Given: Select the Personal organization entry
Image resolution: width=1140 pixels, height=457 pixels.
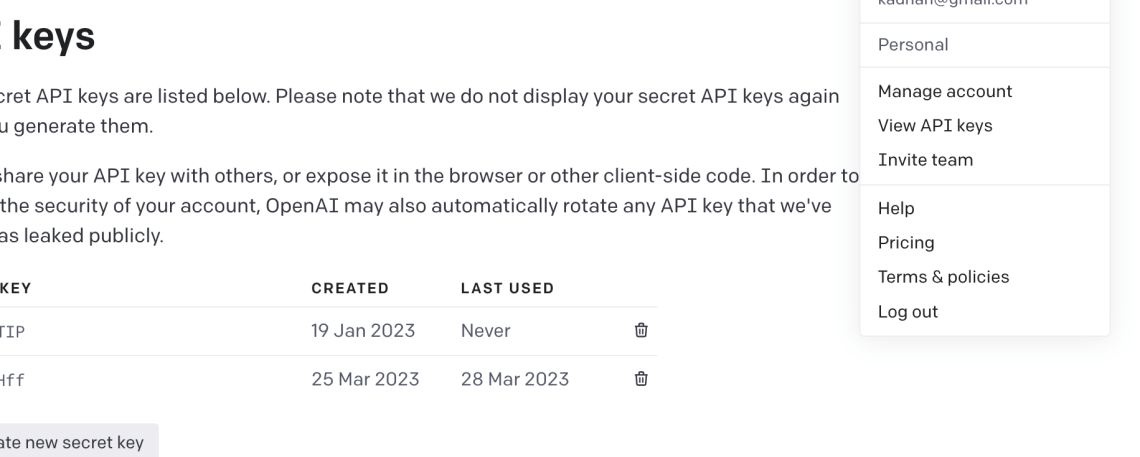Looking at the screenshot, I should 912,45.
